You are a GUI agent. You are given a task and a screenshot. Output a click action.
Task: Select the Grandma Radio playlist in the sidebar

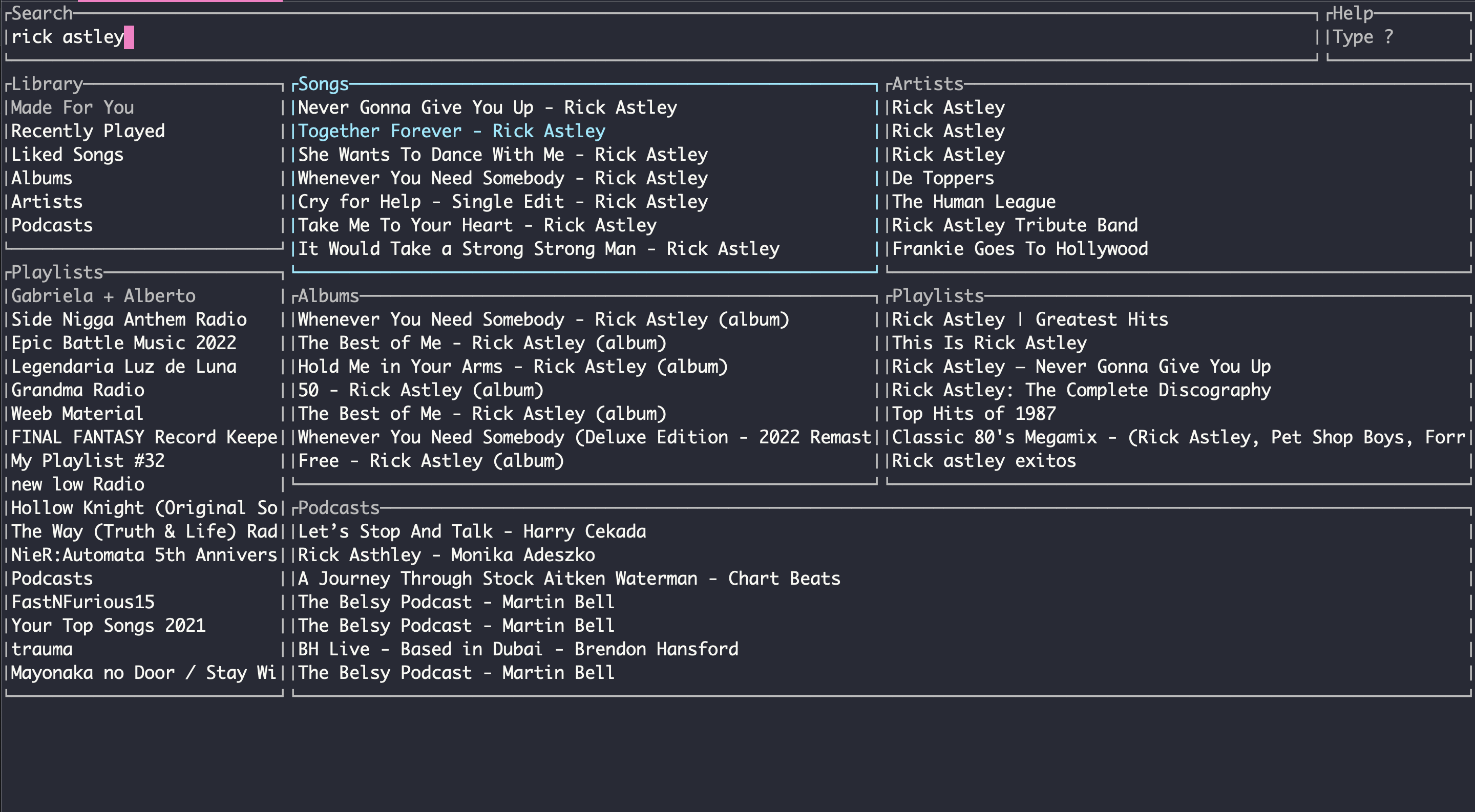coord(78,390)
